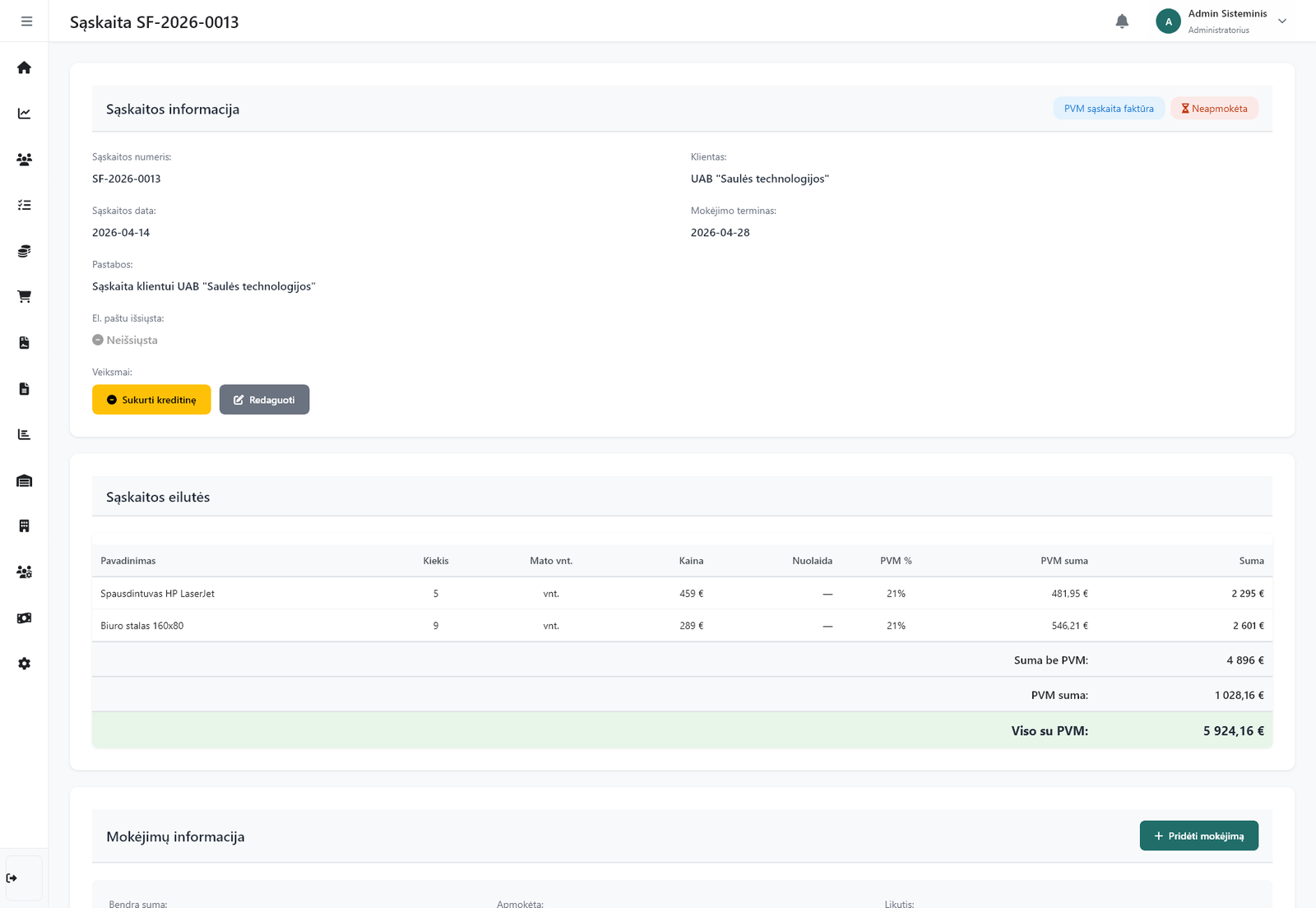Screen dimensions: 1316x908
Task: Open settings gear in sidebar
Action: [x=24, y=664]
